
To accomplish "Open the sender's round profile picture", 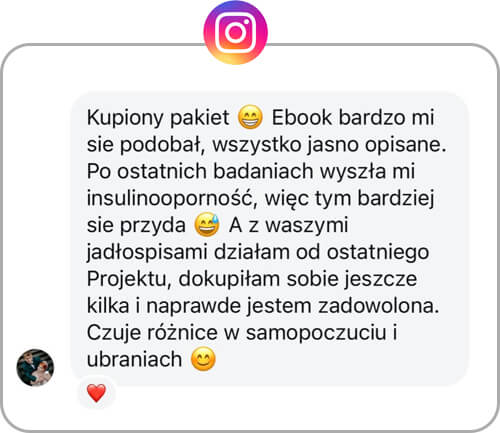I will (35, 367).
